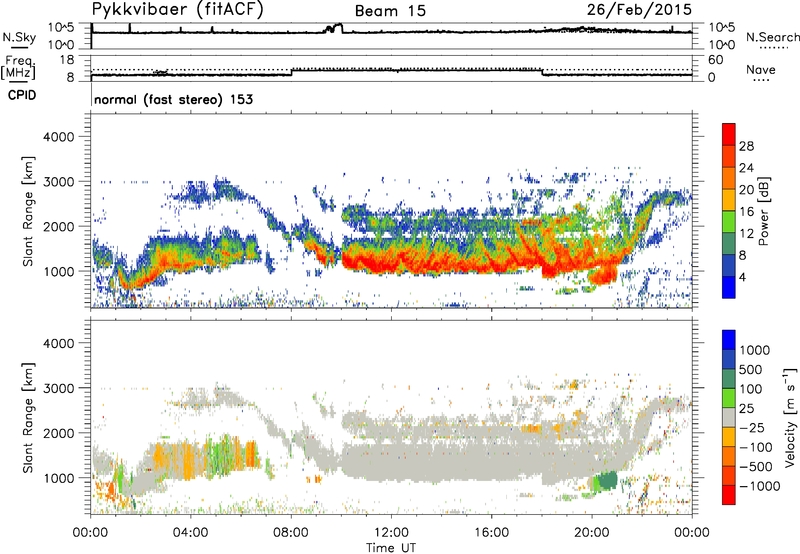
Task: Click the Pykkvibaer (fitACF) title
Action: point(178,10)
